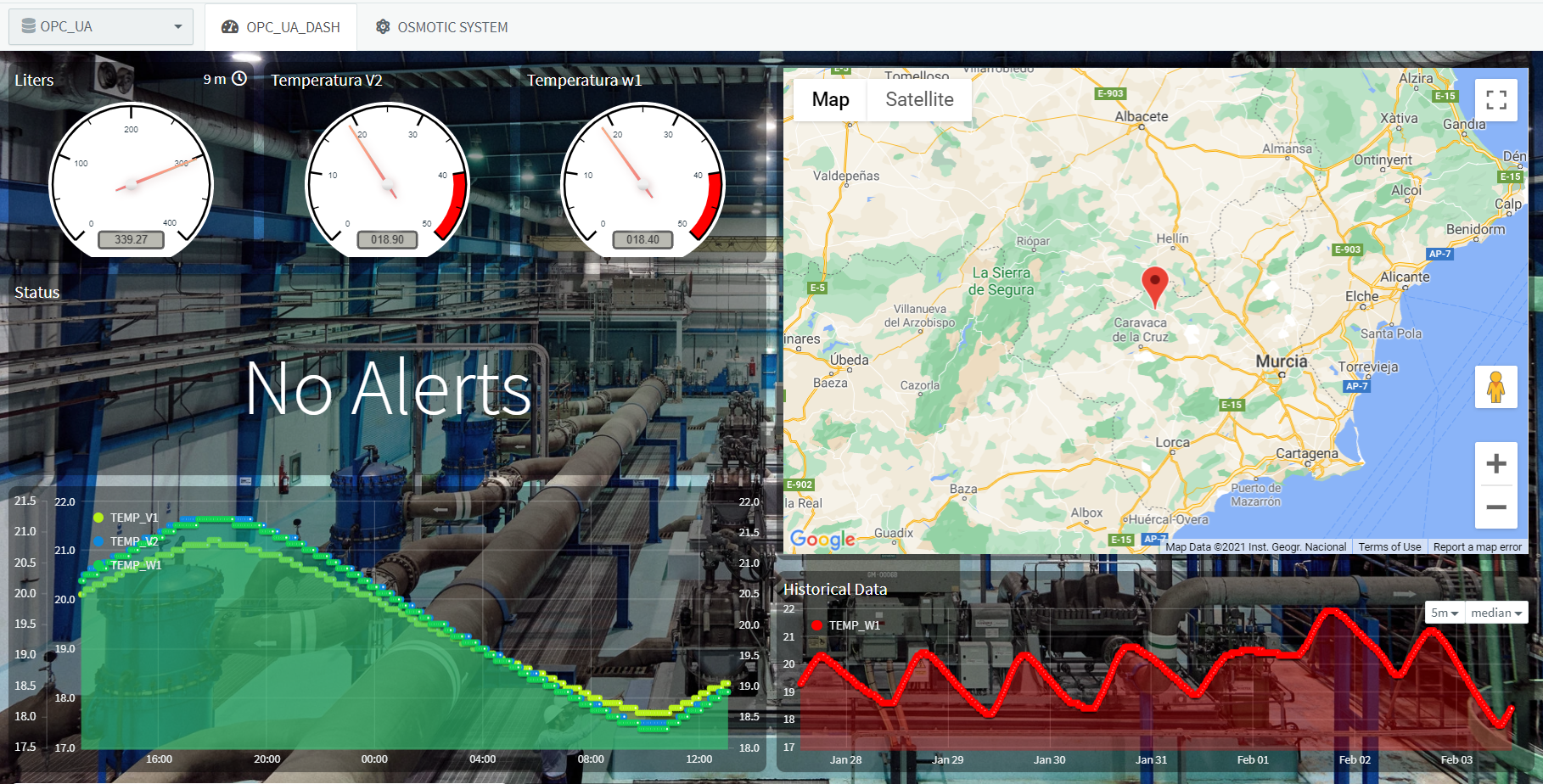Open the 5m interval dropdown

click(1445, 613)
